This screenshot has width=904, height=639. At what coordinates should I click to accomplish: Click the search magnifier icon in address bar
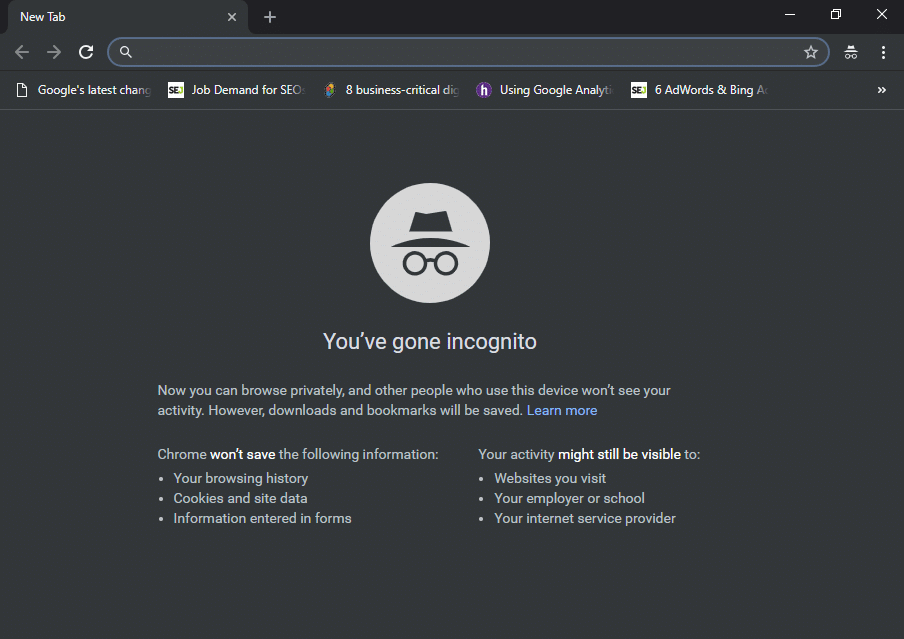click(x=126, y=52)
